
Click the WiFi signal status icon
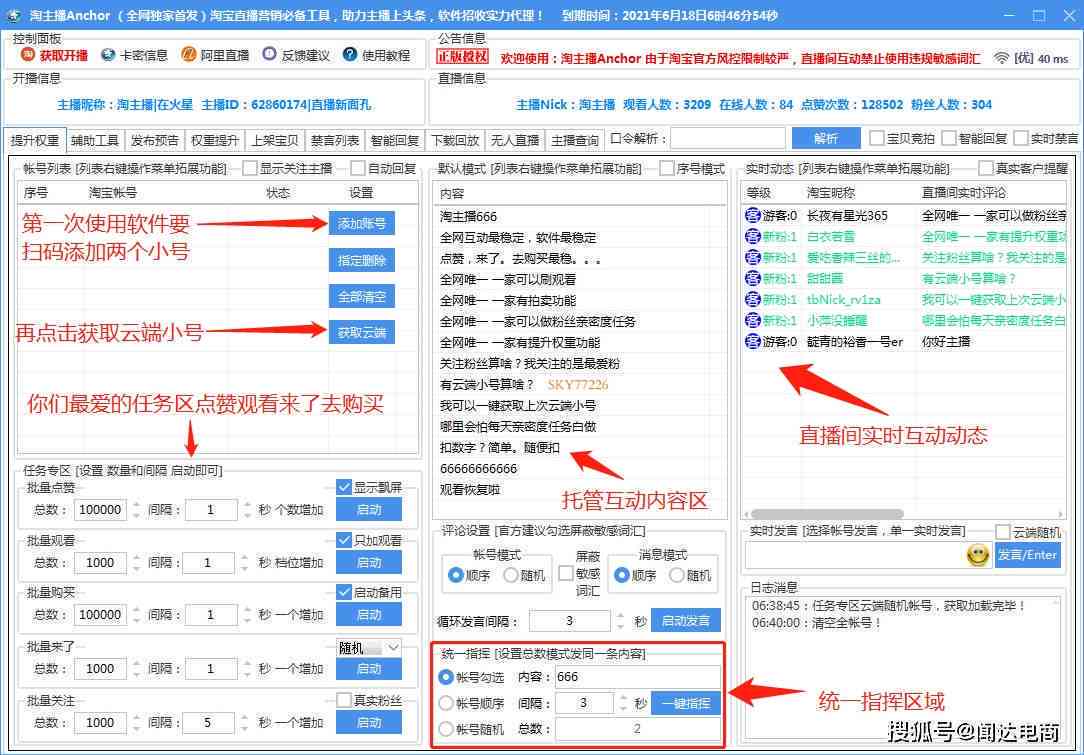point(1000,58)
